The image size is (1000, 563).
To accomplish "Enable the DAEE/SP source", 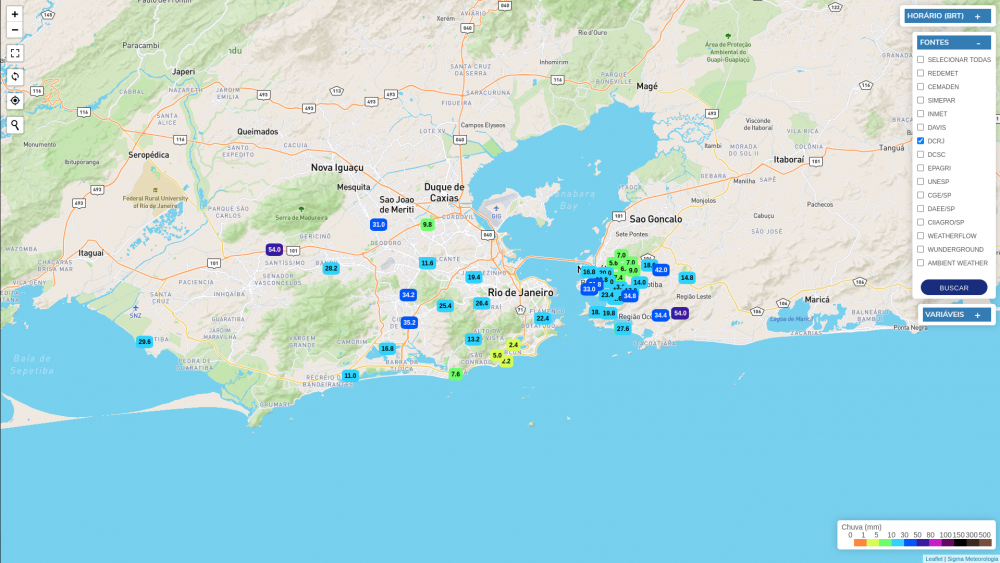I will click(920, 208).
